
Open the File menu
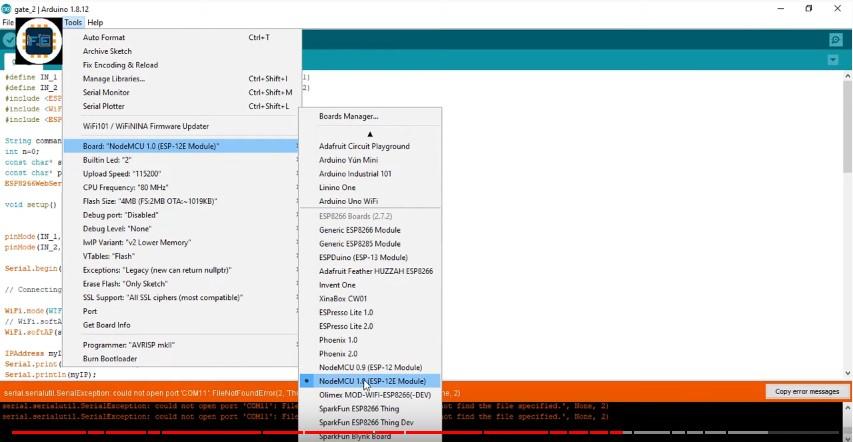8,22
